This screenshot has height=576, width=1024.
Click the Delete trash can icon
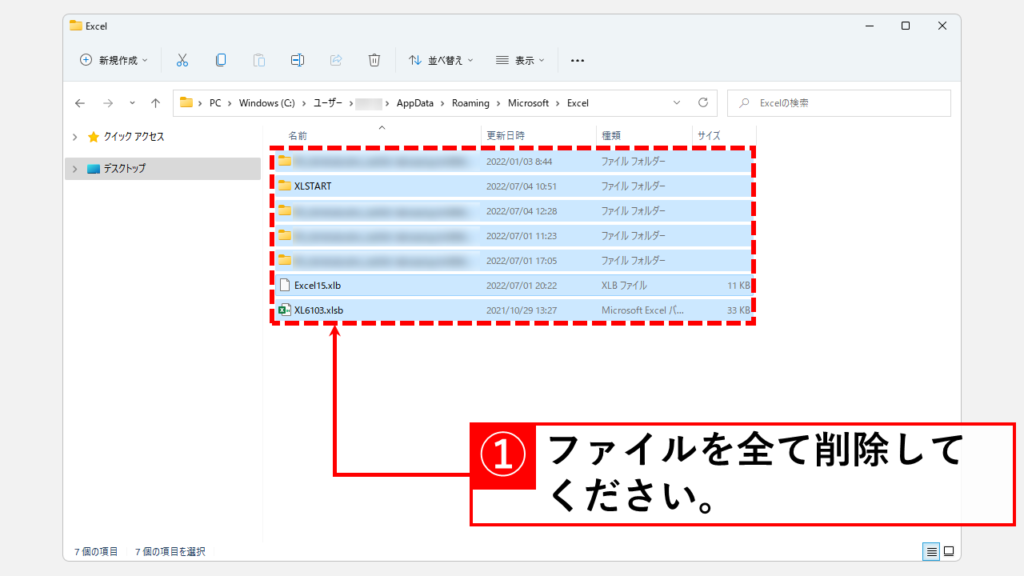coord(374,60)
